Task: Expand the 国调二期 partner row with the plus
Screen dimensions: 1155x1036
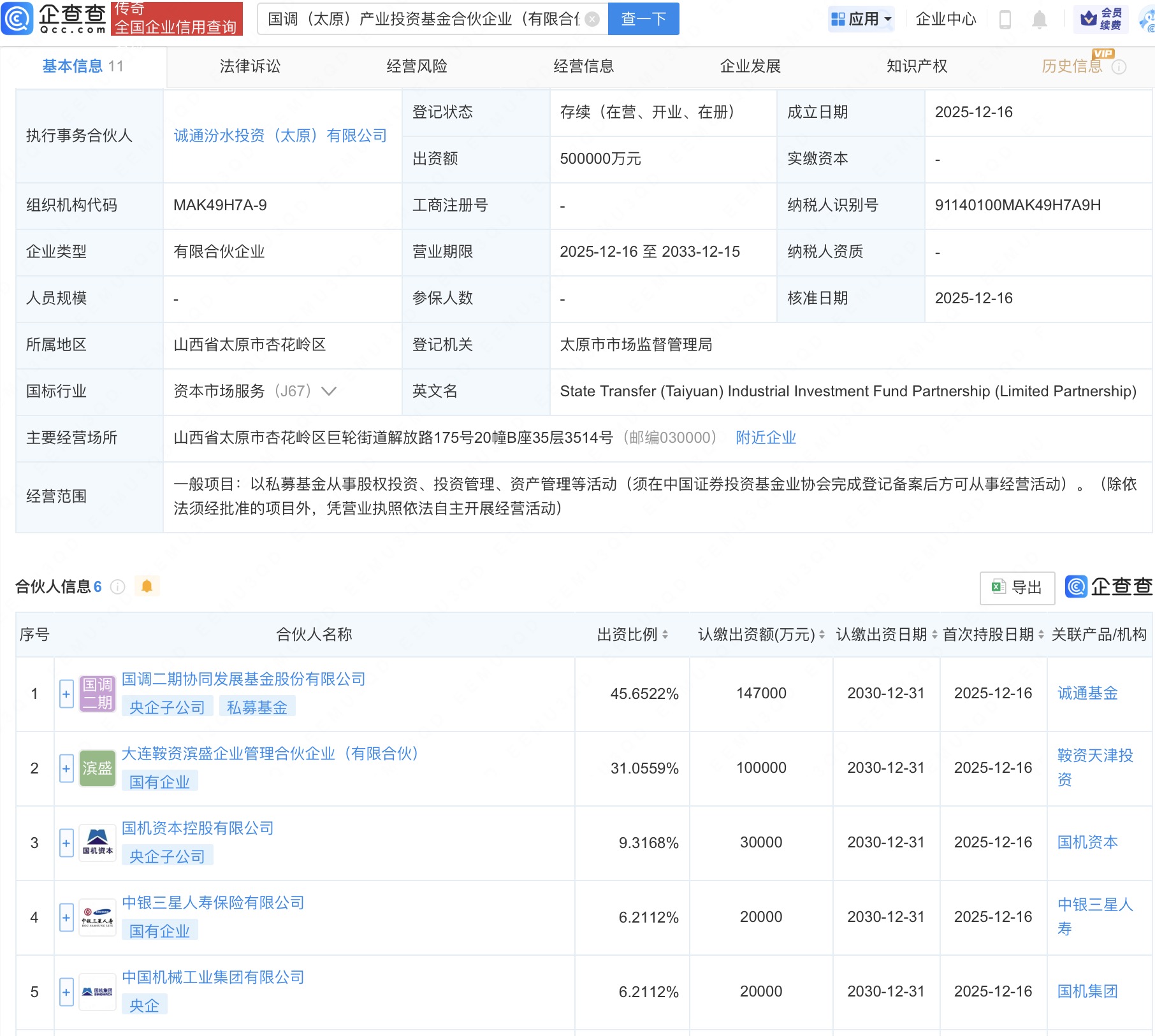Action: (x=66, y=694)
